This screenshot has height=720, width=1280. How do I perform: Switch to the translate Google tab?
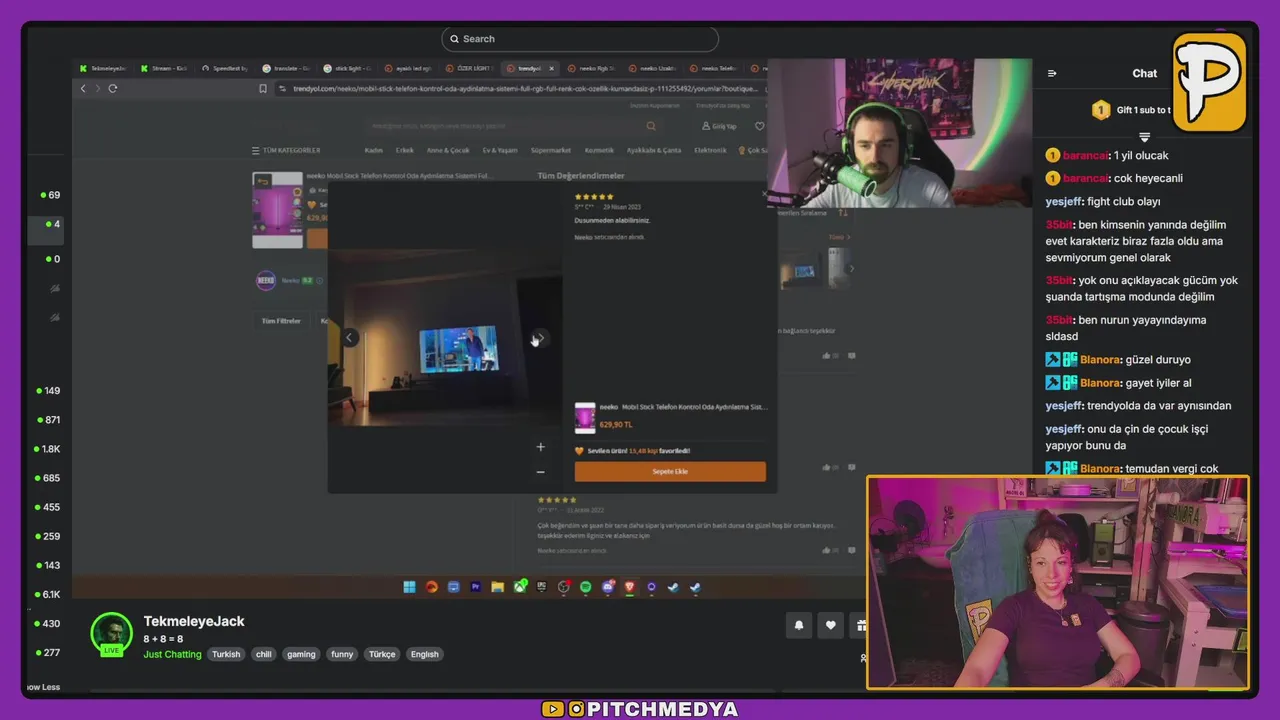pos(285,68)
